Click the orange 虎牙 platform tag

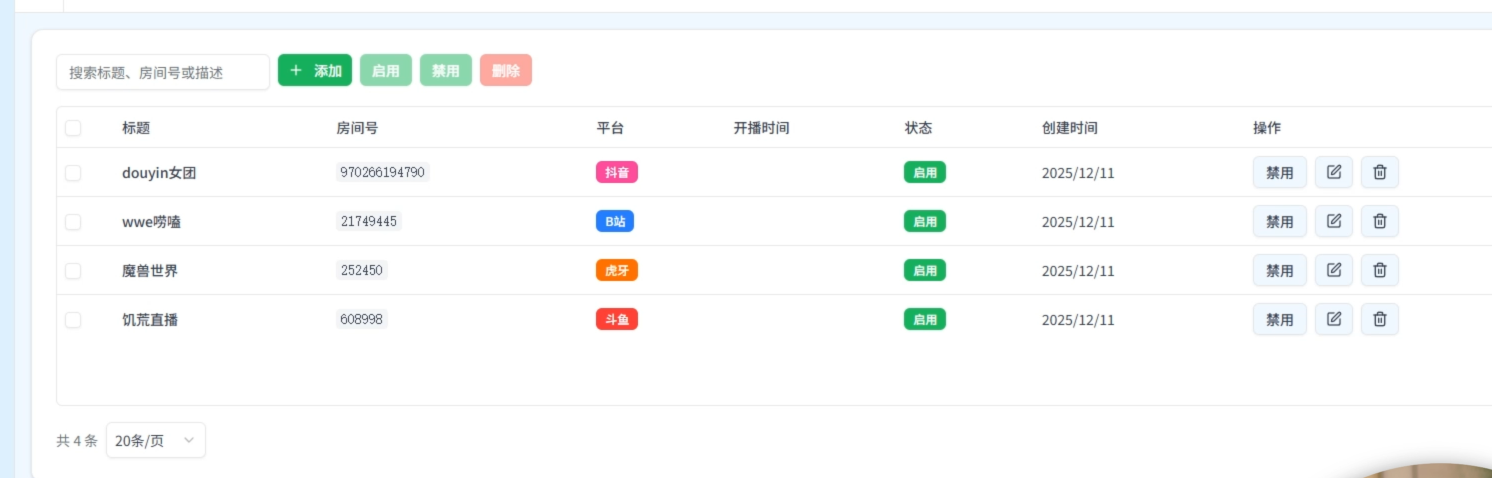coord(616,270)
